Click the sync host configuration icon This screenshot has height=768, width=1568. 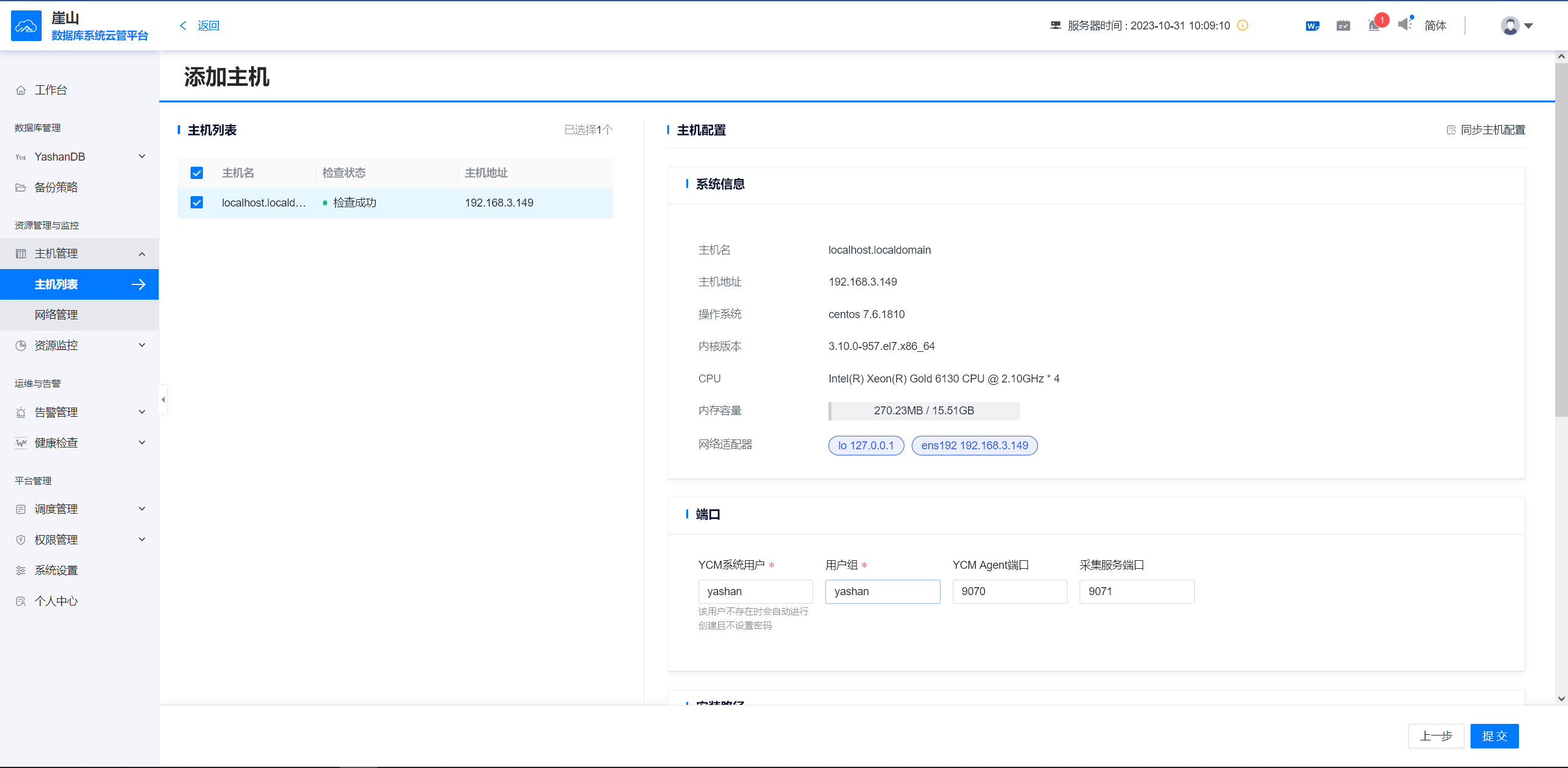click(x=1451, y=130)
